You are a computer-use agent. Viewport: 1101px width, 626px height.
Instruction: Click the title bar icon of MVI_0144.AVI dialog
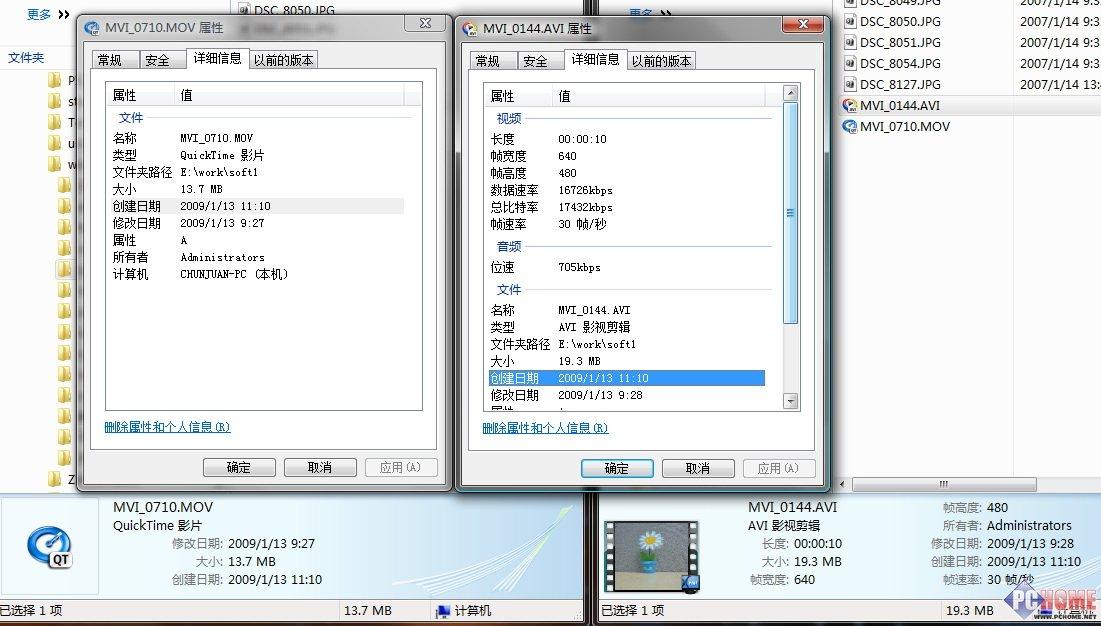tap(470, 29)
